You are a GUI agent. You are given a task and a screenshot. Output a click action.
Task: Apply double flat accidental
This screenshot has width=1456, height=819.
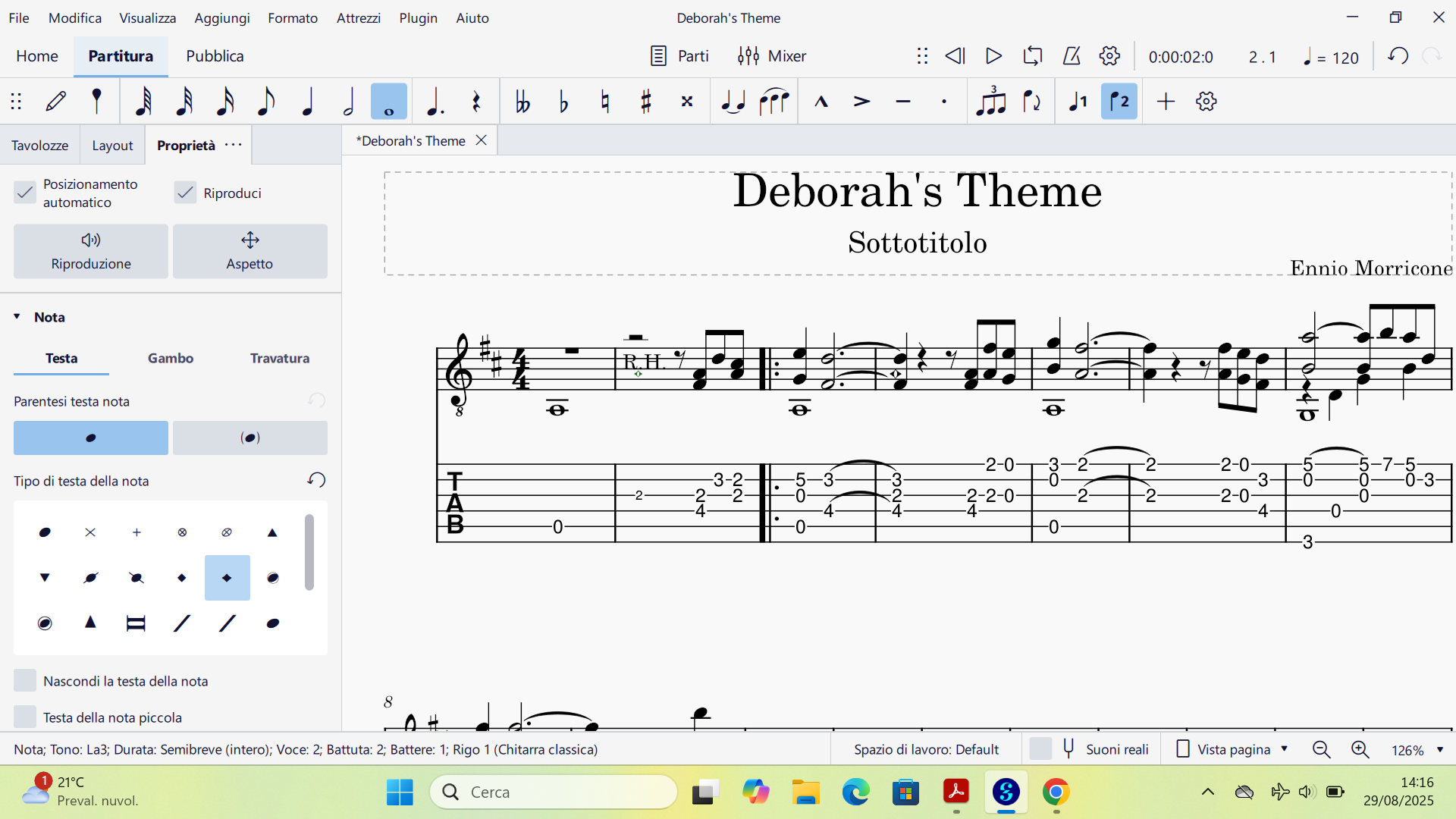coord(522,101)
